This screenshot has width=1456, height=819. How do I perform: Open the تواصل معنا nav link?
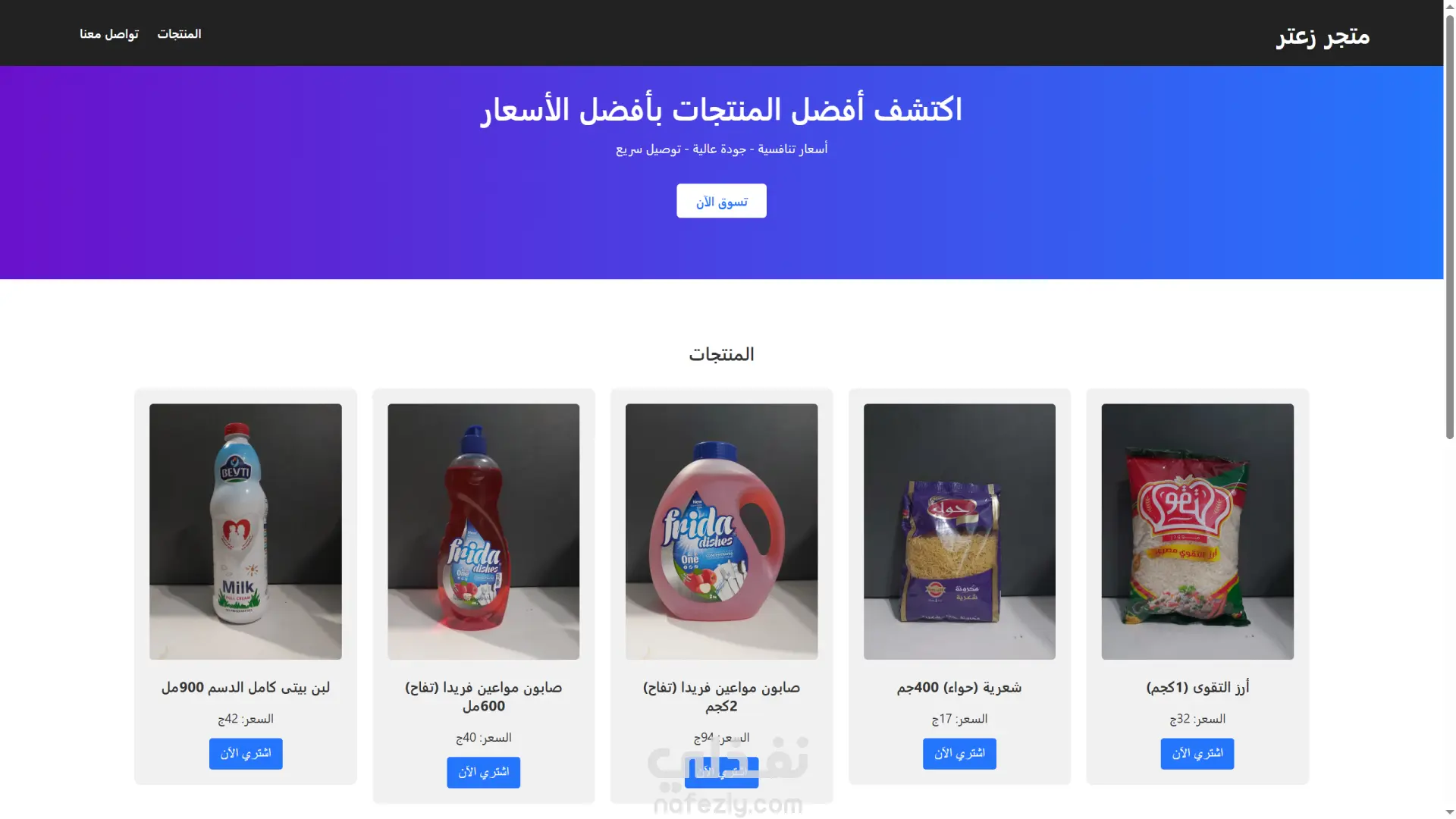click(x=109, y=33)
